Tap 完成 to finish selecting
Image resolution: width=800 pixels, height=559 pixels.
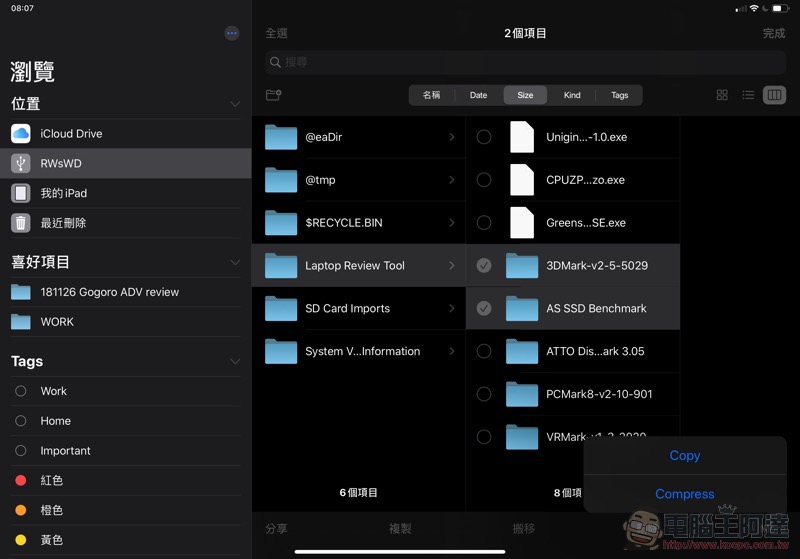click(774, 34)
